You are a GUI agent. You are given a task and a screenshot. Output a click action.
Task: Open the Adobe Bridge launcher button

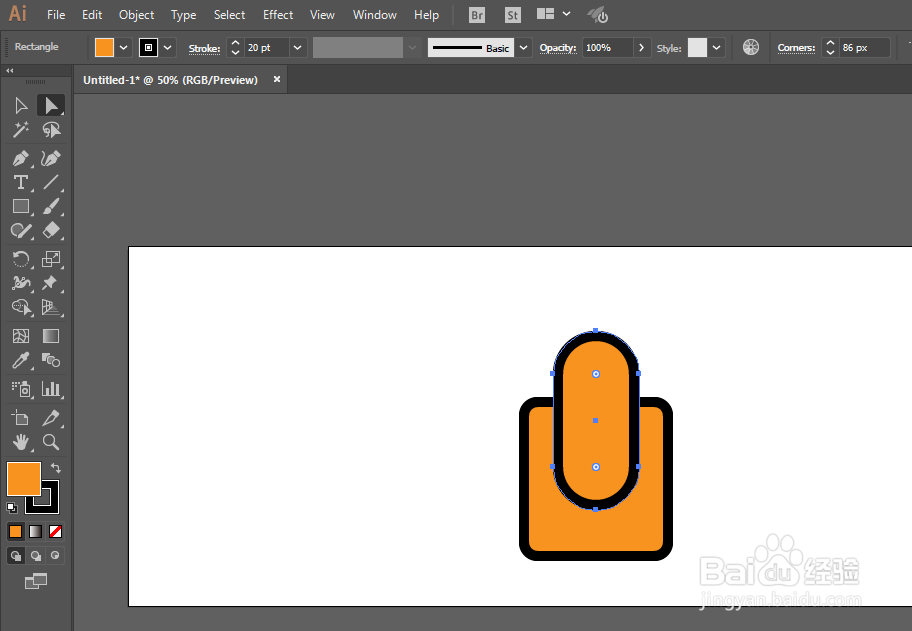point(476,14)
